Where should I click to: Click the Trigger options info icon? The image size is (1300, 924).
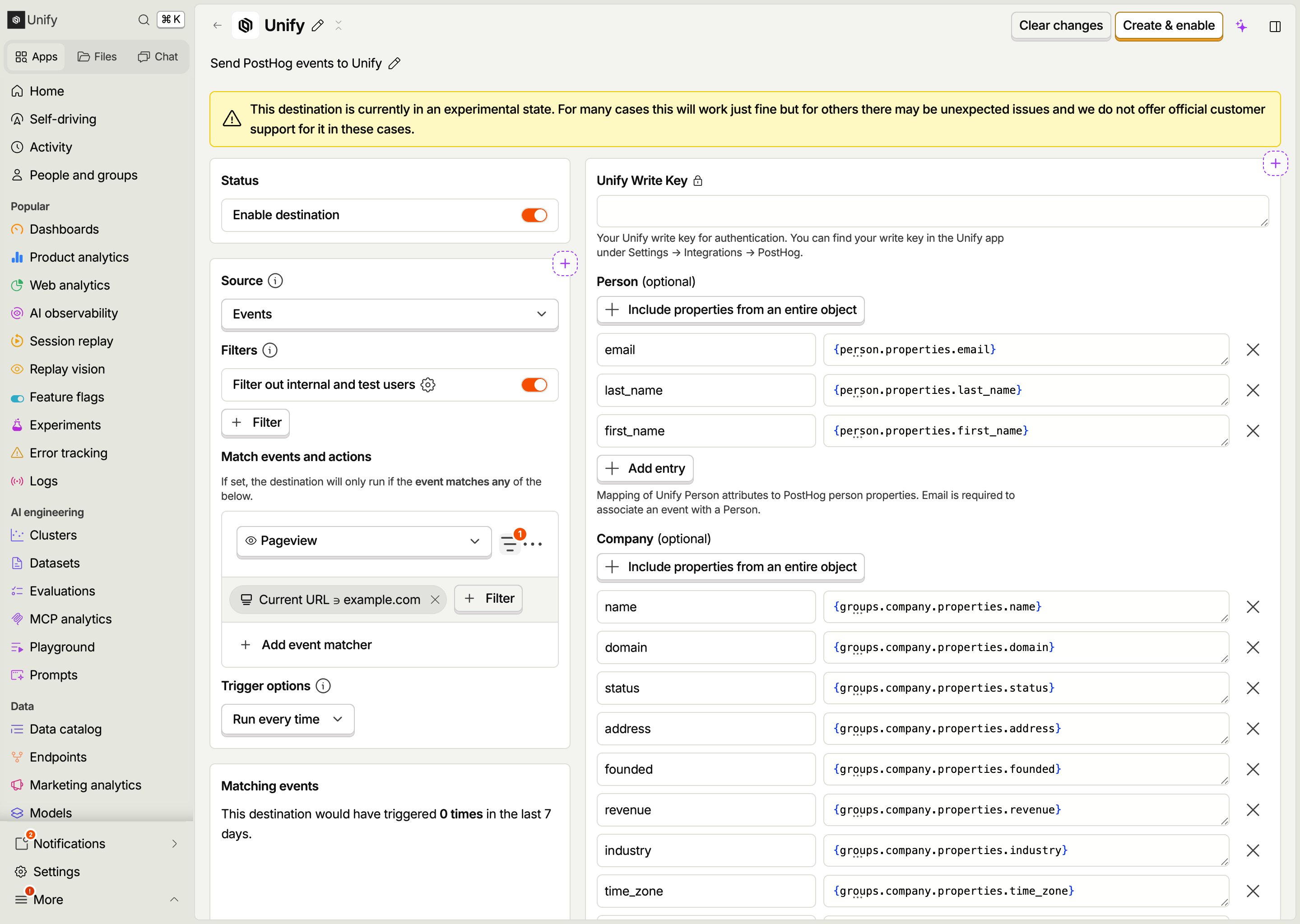323,686
